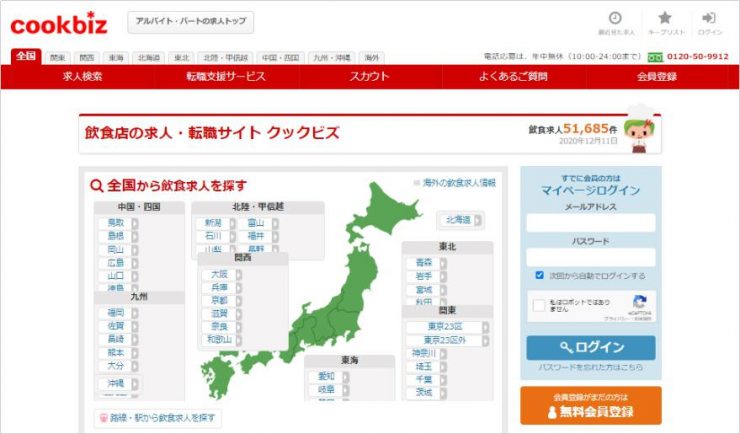The image size is (740, 434).
Task: Expand the 新潟 prefecture button
Action: coord(215,223)
